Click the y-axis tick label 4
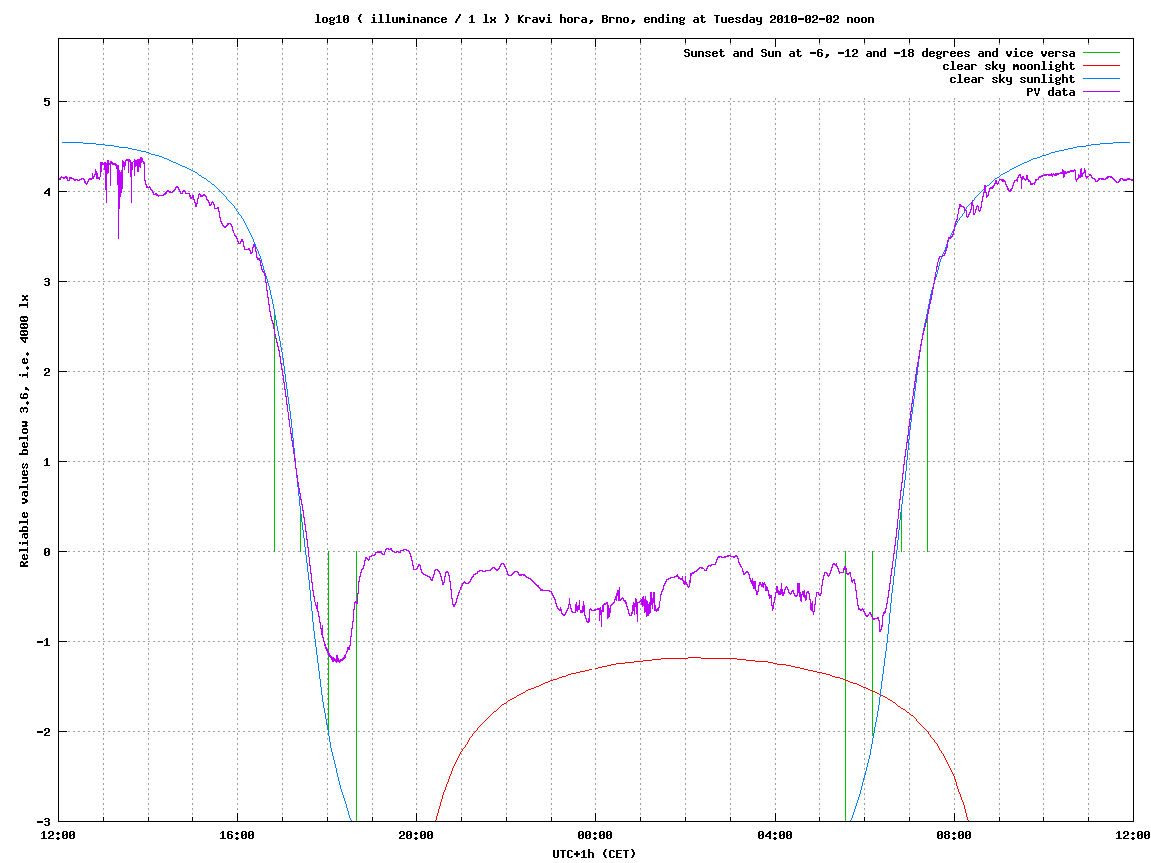The width and height of the screenshot is (1151, 863). pyautogui.click(x=47, y=192)
